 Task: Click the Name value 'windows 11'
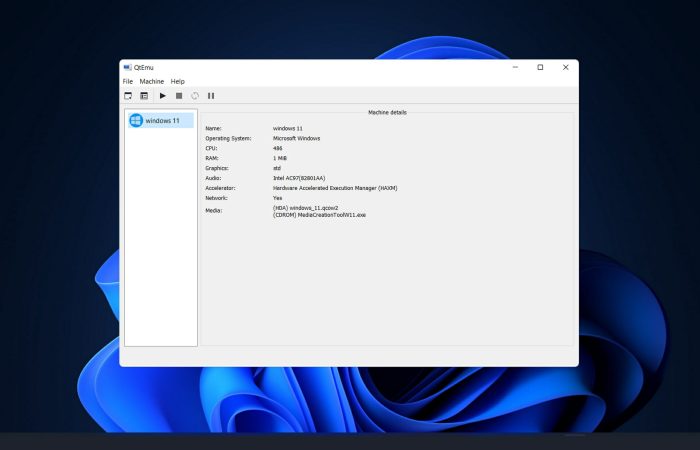[288, 129]
